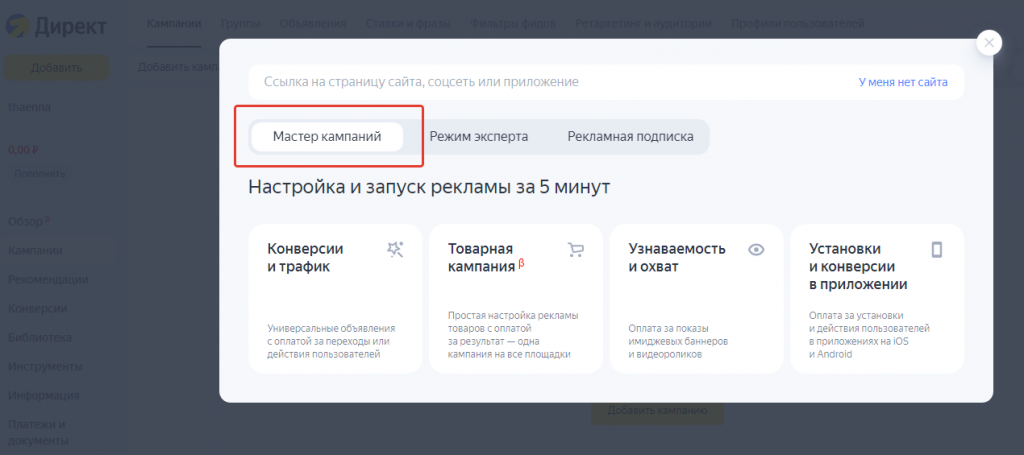1024x455 pixels.
Task: Choose the Конверсии и трафик campaign card
Action: 336,299
